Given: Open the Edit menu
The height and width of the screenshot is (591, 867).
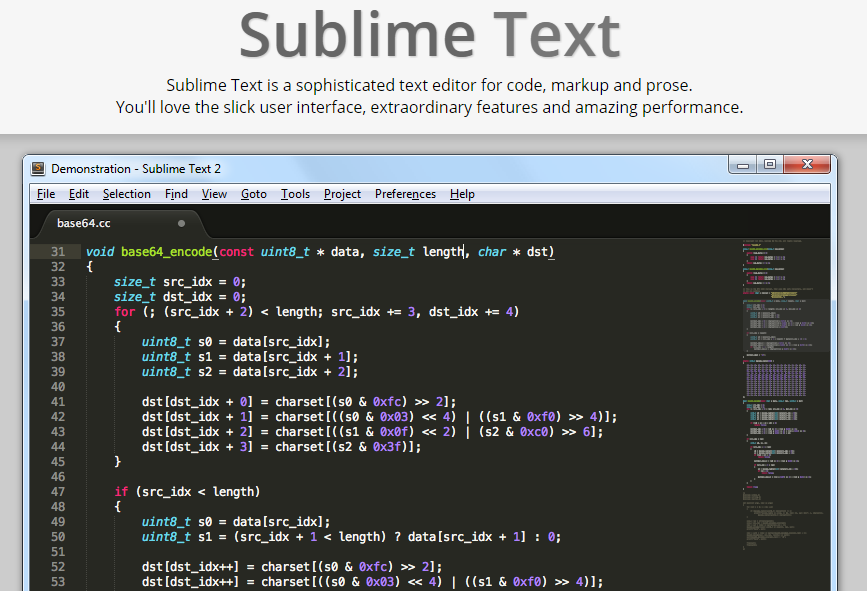Looking at the screenshot, I should pos(79,194).
